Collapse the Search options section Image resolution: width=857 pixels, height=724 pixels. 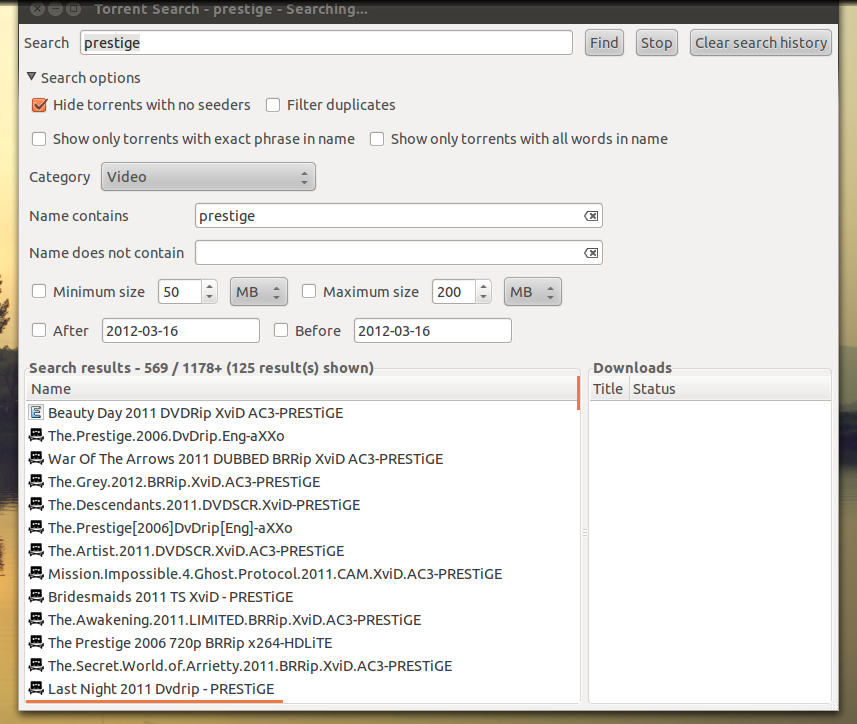[32, 77]
